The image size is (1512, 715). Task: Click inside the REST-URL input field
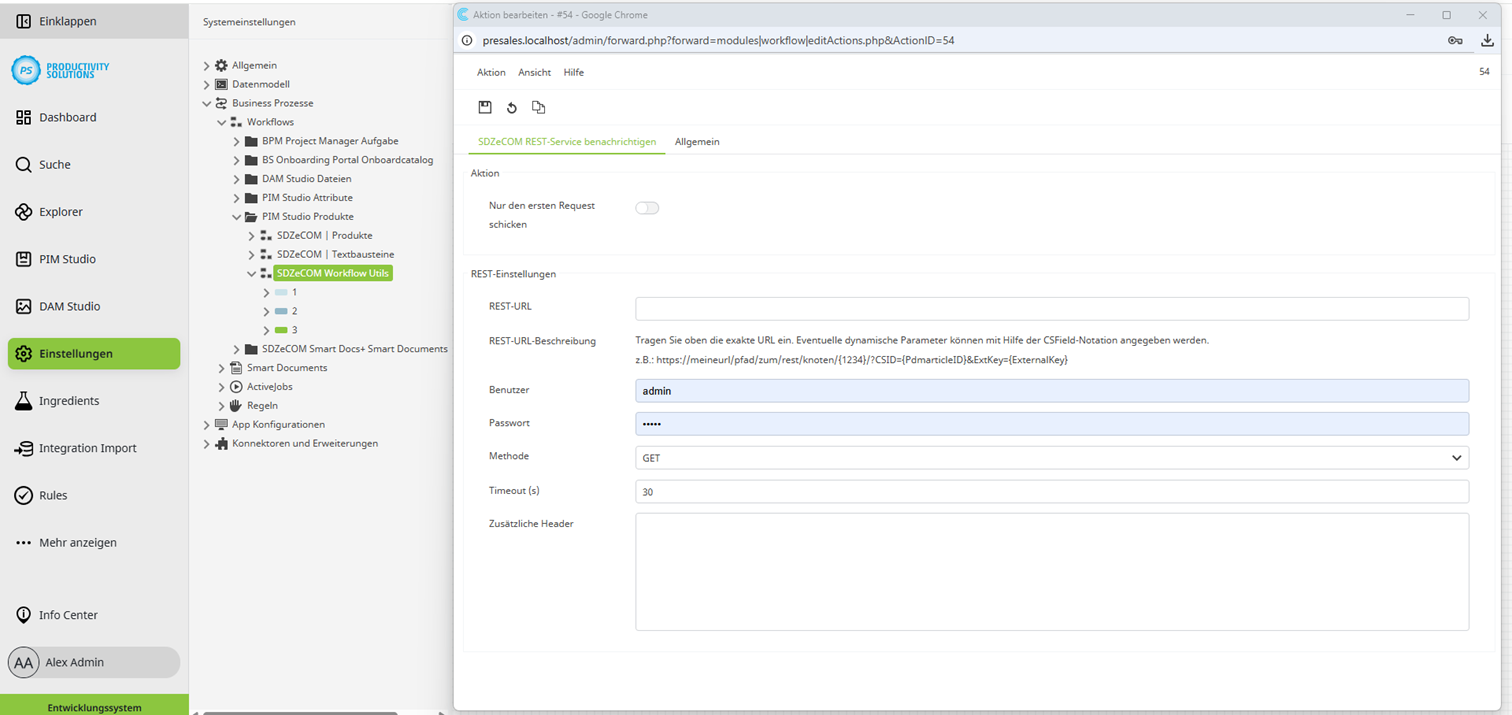(1051, 308)
